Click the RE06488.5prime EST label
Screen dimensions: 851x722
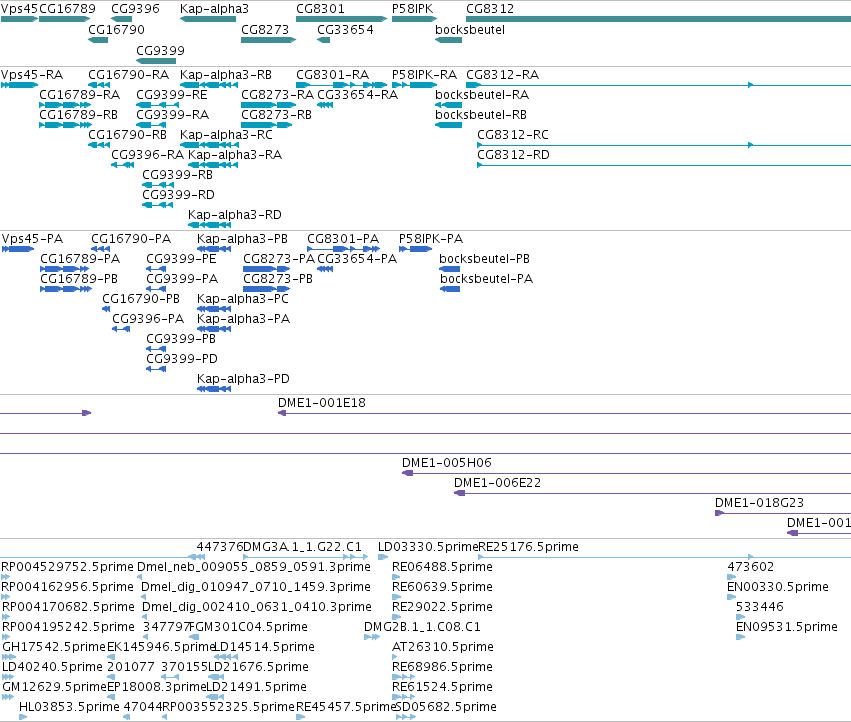click(x=442, y=567)
